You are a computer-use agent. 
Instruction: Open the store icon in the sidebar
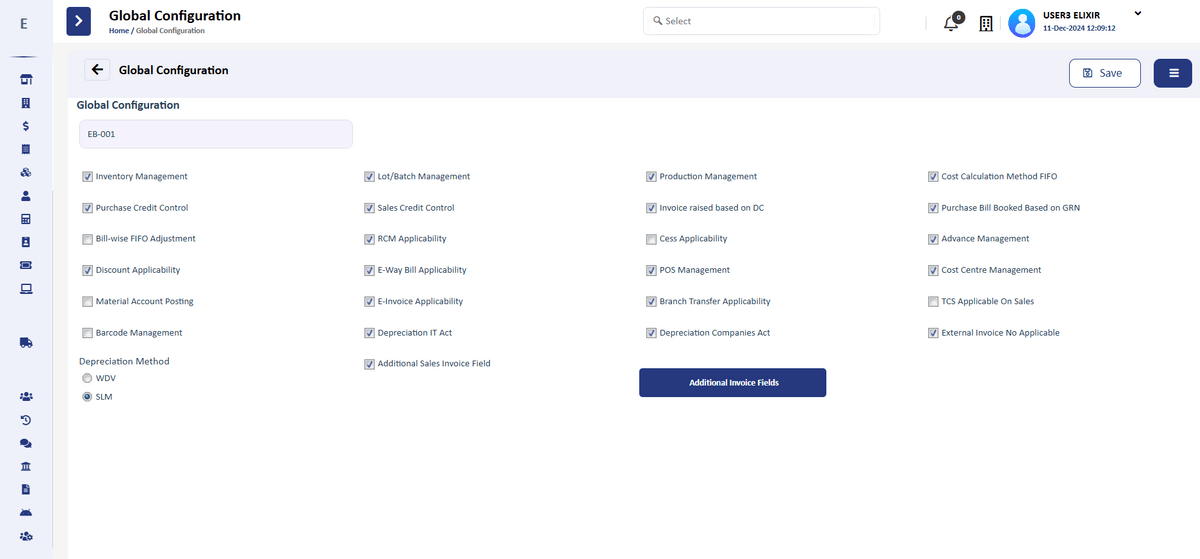[26, 80]
